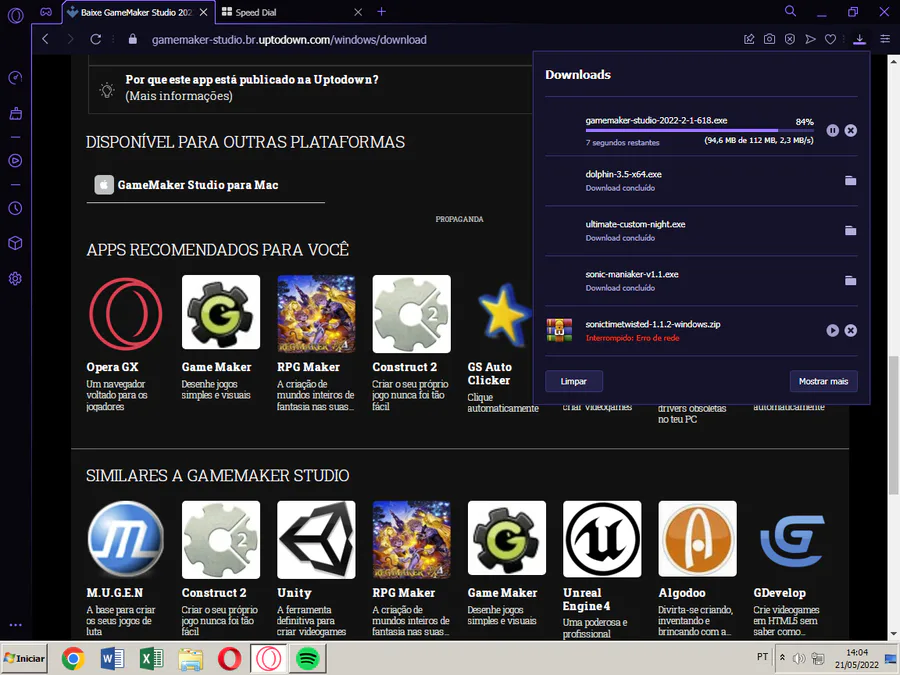Add page to bookmarks heart icon
The width and height of the screenshot is (900, 675).
tap(830, 39)
